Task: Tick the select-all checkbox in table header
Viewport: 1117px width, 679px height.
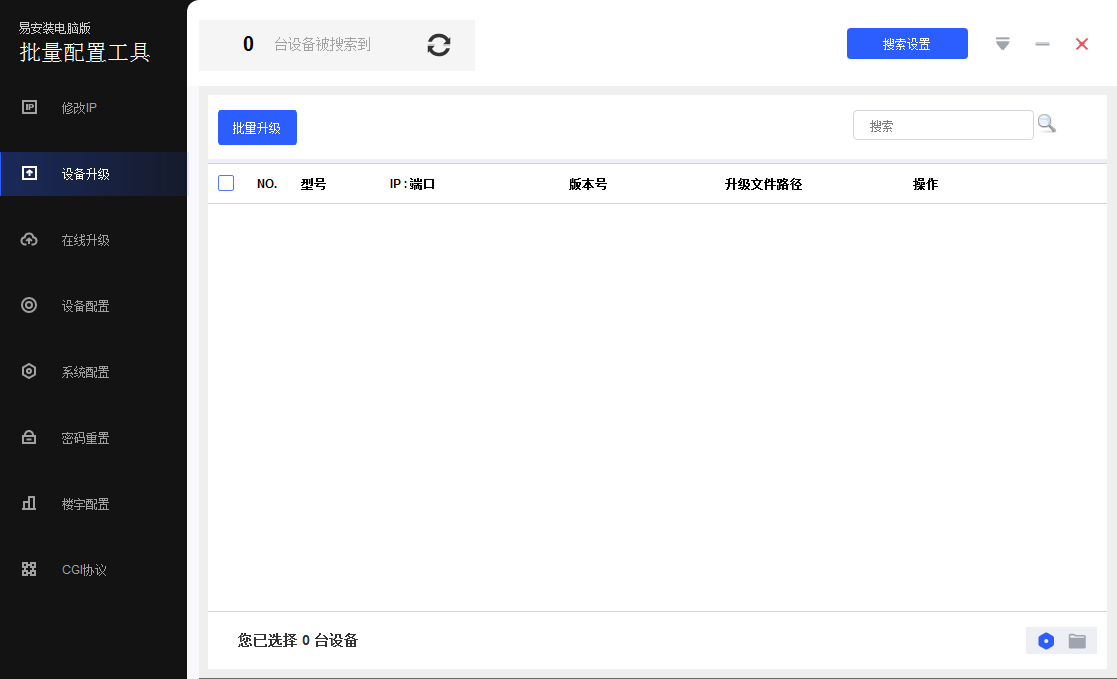Action: pyautogui.click(x=226, y=183)
